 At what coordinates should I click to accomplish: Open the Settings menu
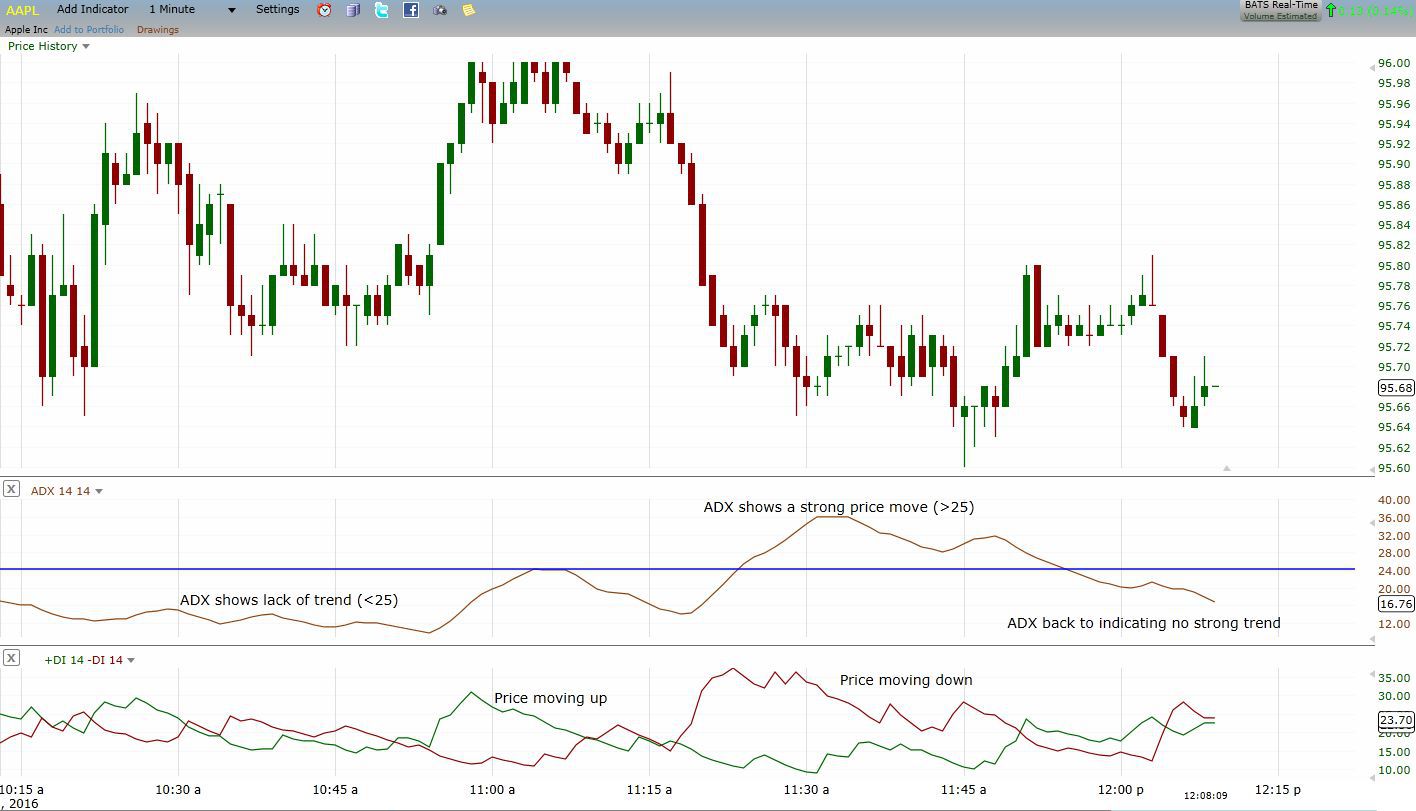[277, 9]
